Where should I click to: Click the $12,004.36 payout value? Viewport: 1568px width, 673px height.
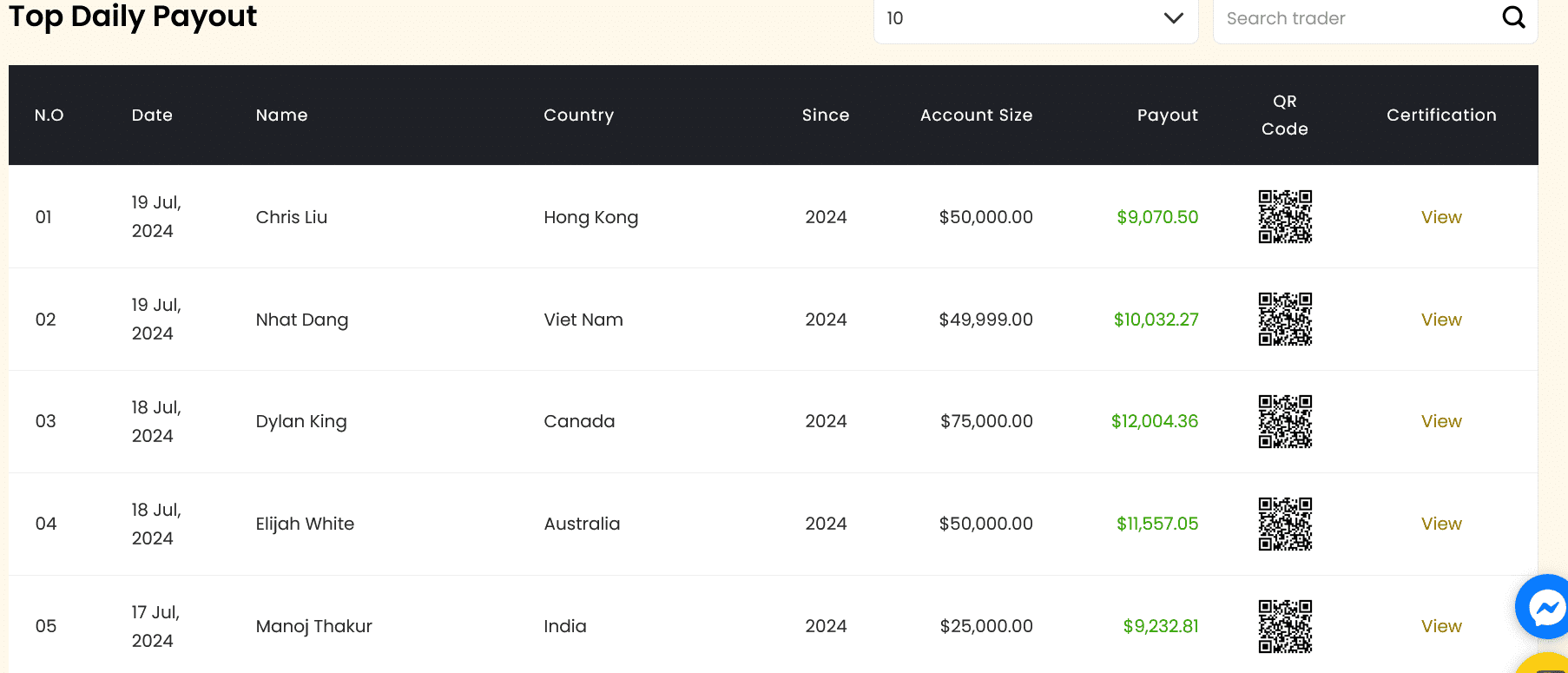1155,421
